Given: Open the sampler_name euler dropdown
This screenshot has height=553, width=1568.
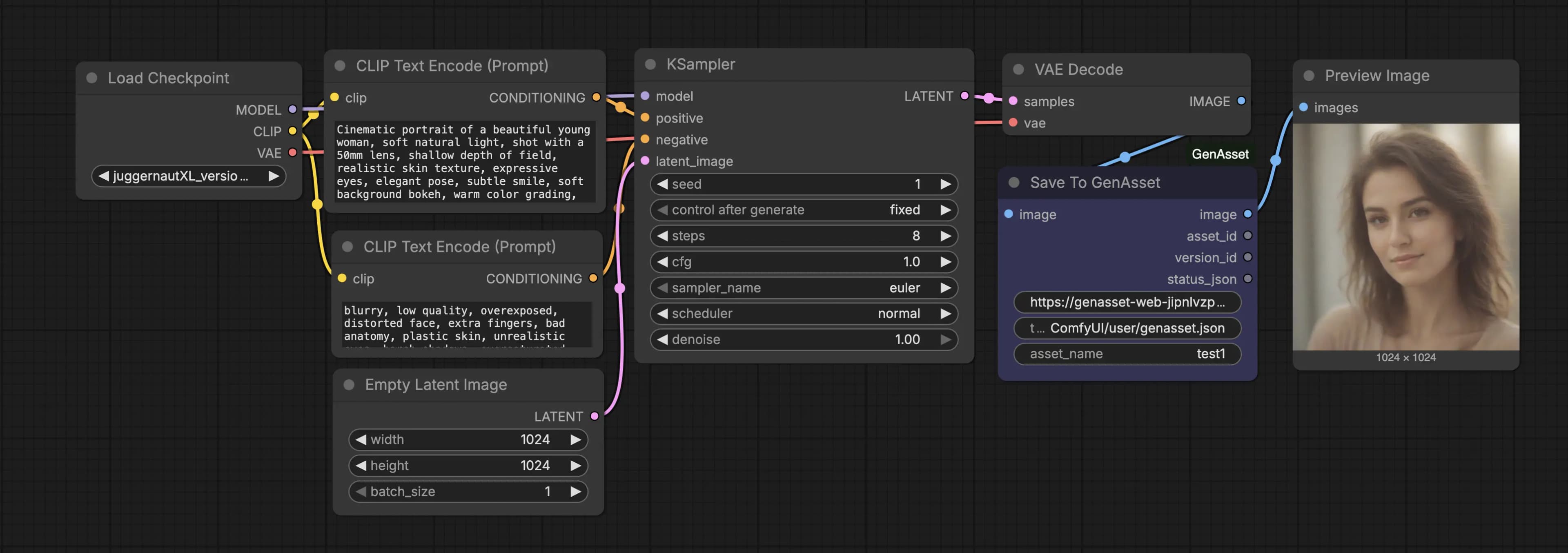Looking at the screenshot, I should tap(804, 288).
